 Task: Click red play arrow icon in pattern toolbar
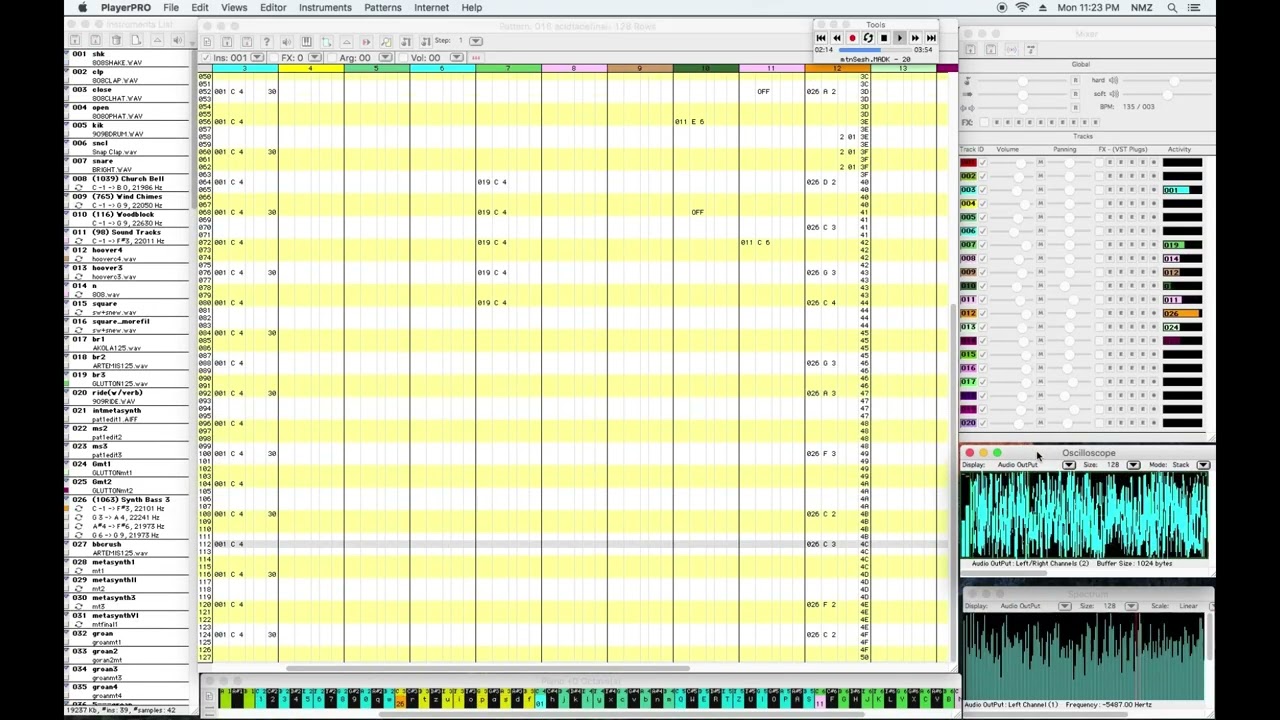(365, 41)
